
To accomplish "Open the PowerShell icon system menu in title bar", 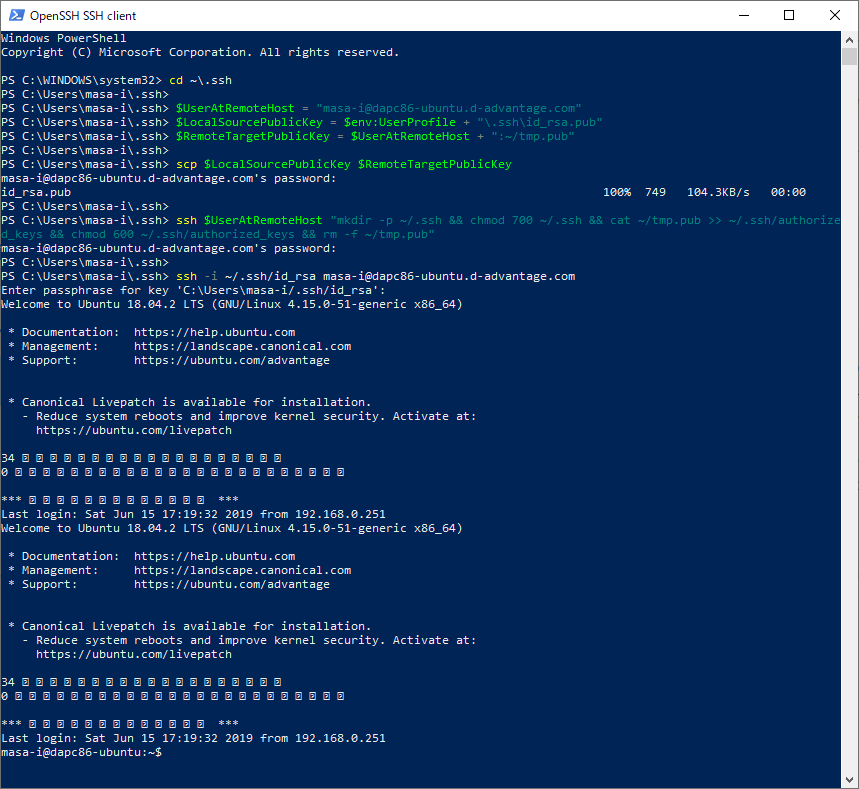I will 16,15.
